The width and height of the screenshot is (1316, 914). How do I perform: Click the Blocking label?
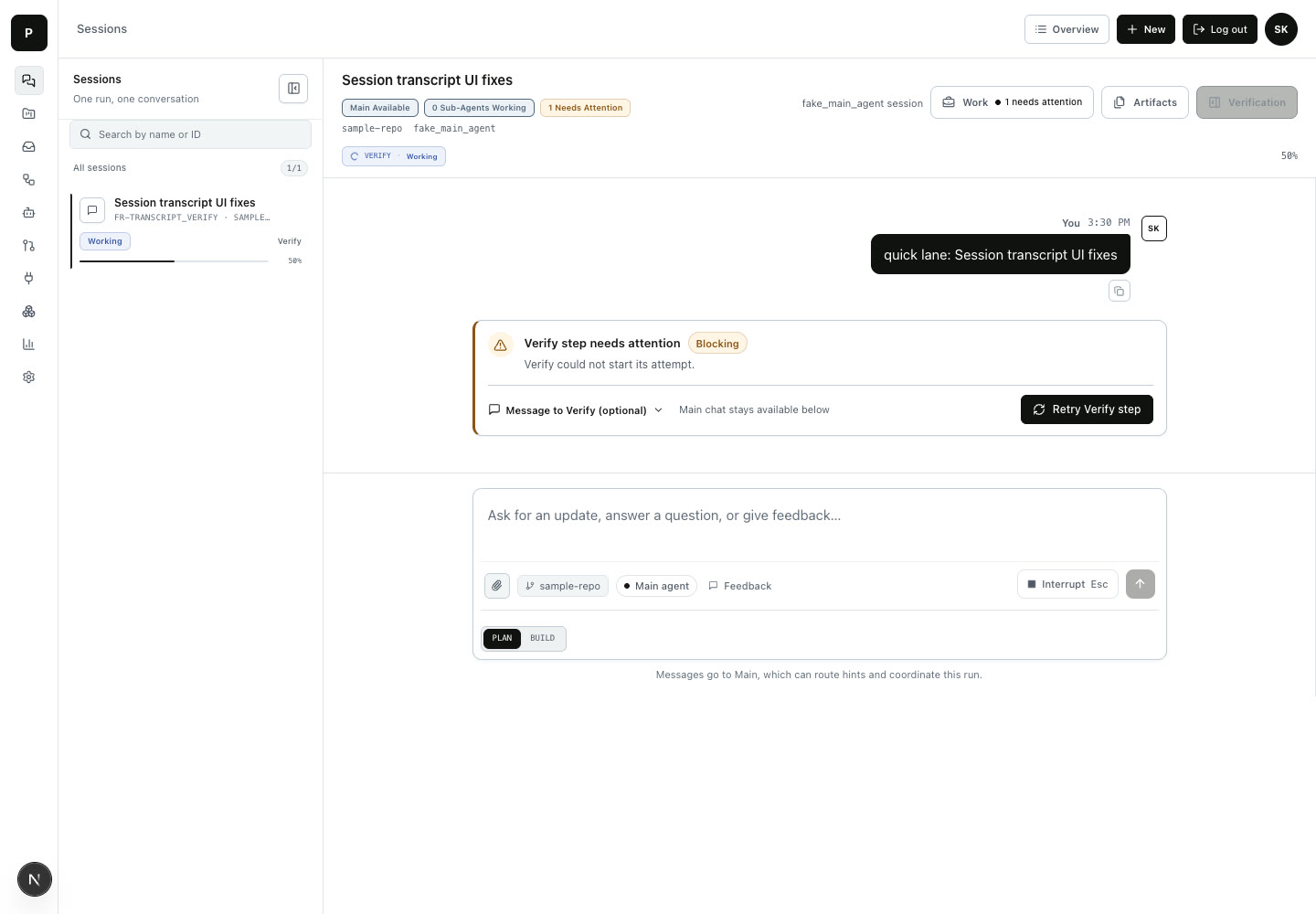(717, 344)
